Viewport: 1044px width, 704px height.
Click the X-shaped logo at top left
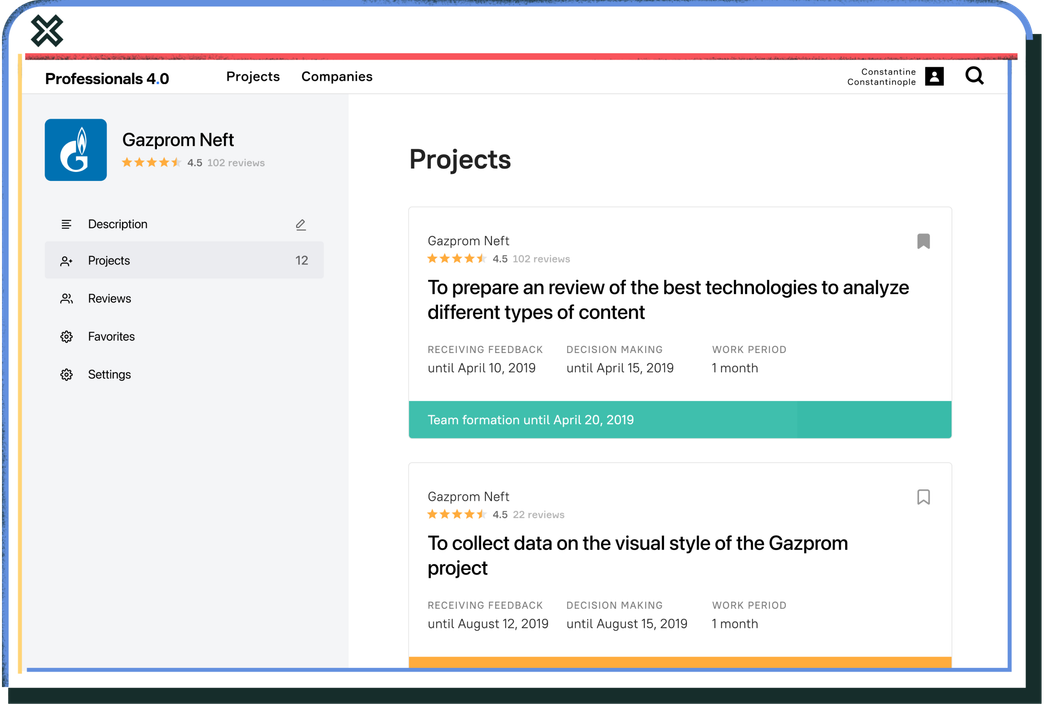47,31
